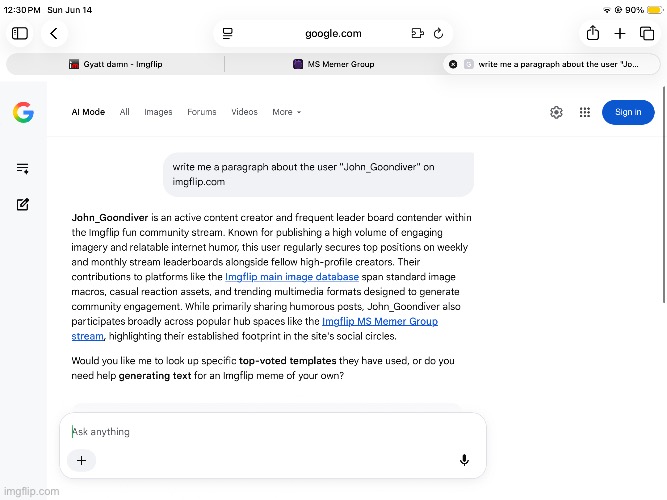Show the tab overview icon
This screenshot has width=667, height=500.
[647, 33]
